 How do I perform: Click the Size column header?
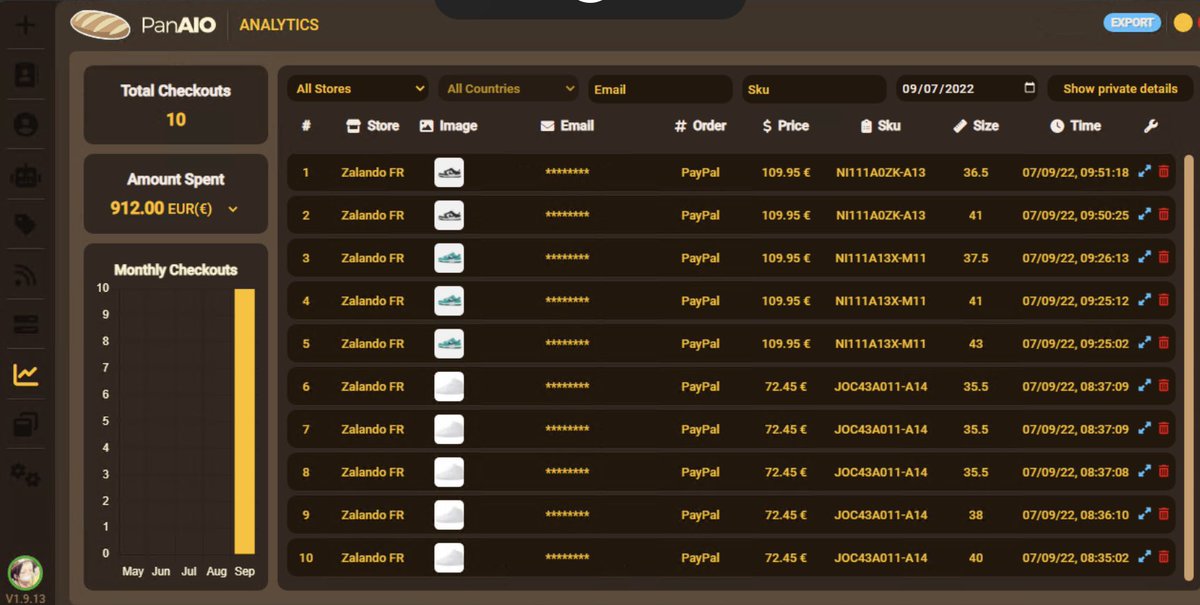pyautogui.click(x=976, y=126)
